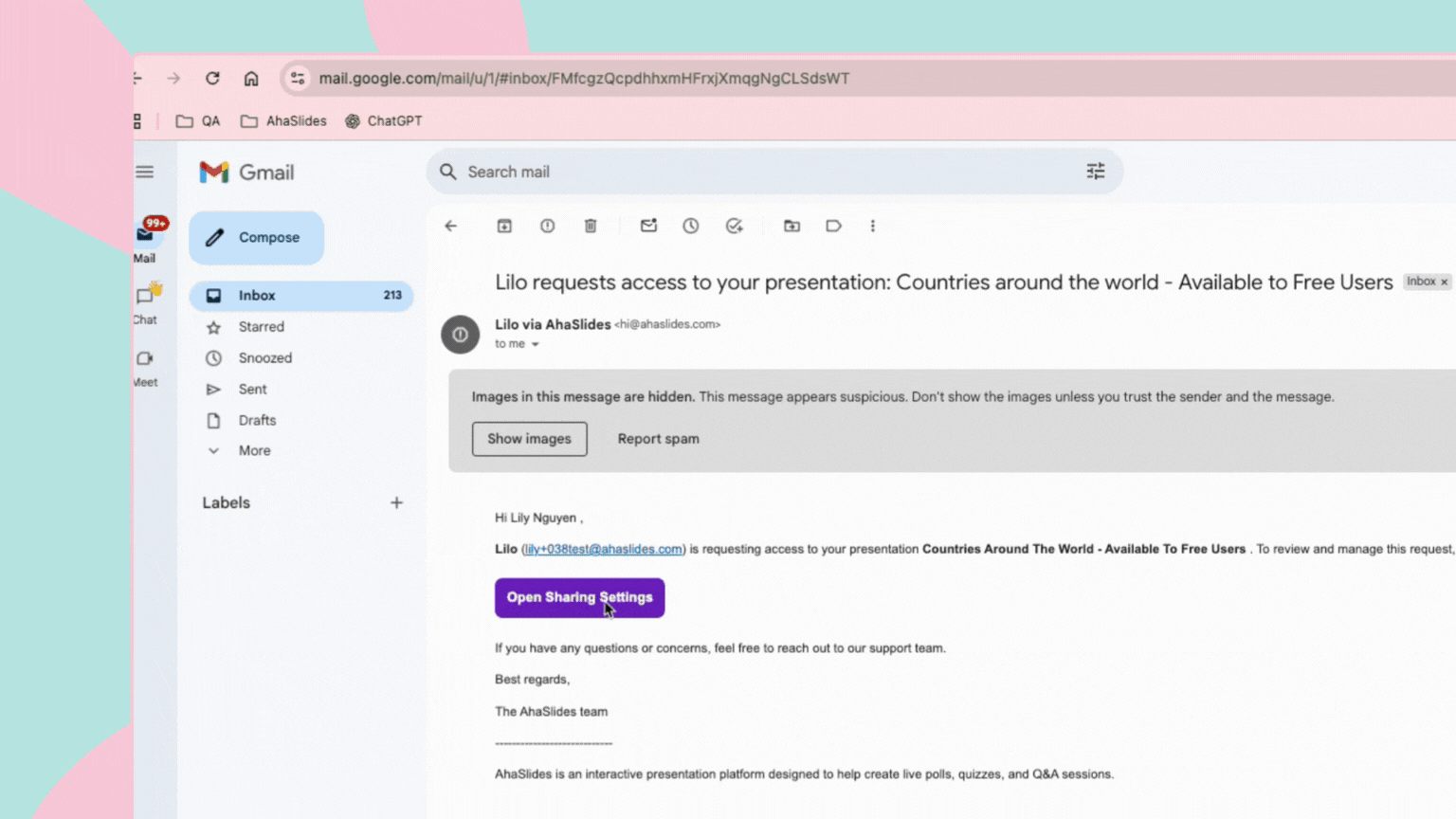The width and height of the screenshot is (1456, 819).
Task: Open the AhaSlides bookmark folder
Action: coord(283,121)
